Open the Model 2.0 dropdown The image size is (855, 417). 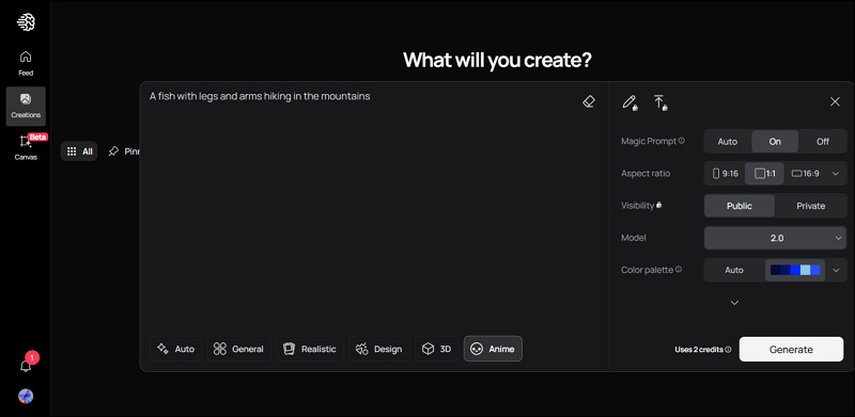[775, 238]
